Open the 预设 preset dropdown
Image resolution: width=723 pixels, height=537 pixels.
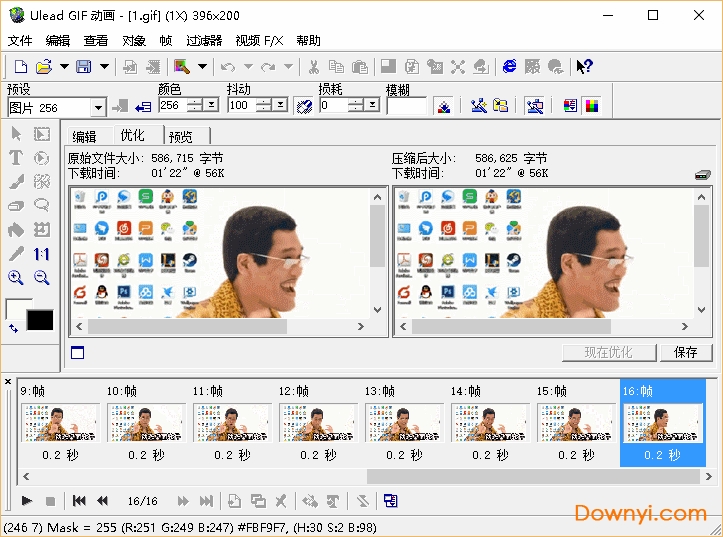pyautogui.click(x=98, y=107)
